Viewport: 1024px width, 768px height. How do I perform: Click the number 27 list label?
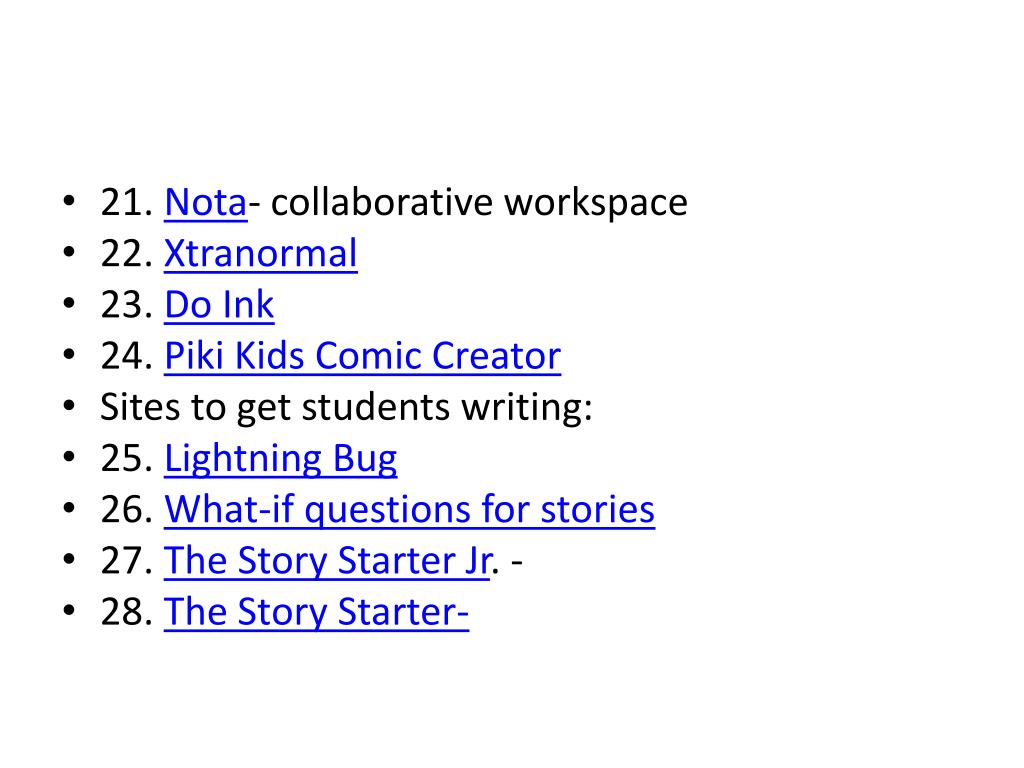(127, 561)
